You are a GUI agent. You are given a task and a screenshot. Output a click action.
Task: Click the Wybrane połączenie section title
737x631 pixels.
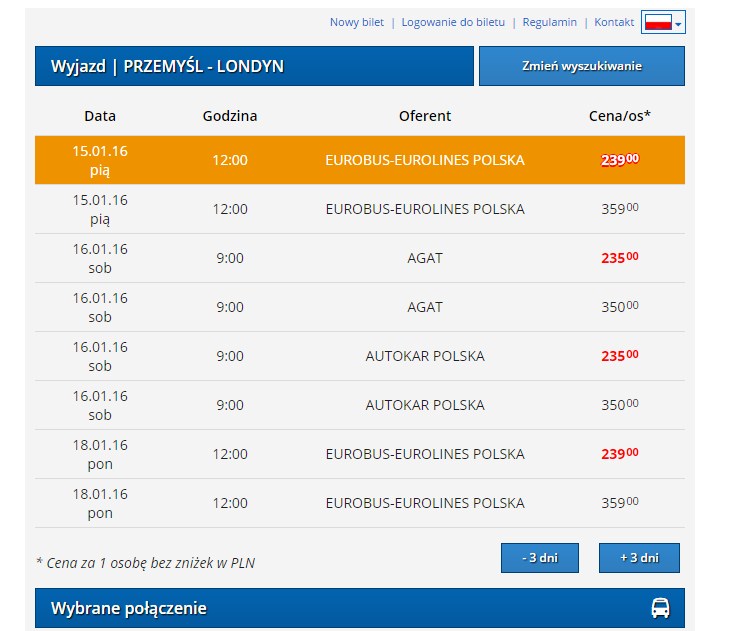[x=129, y=608]
